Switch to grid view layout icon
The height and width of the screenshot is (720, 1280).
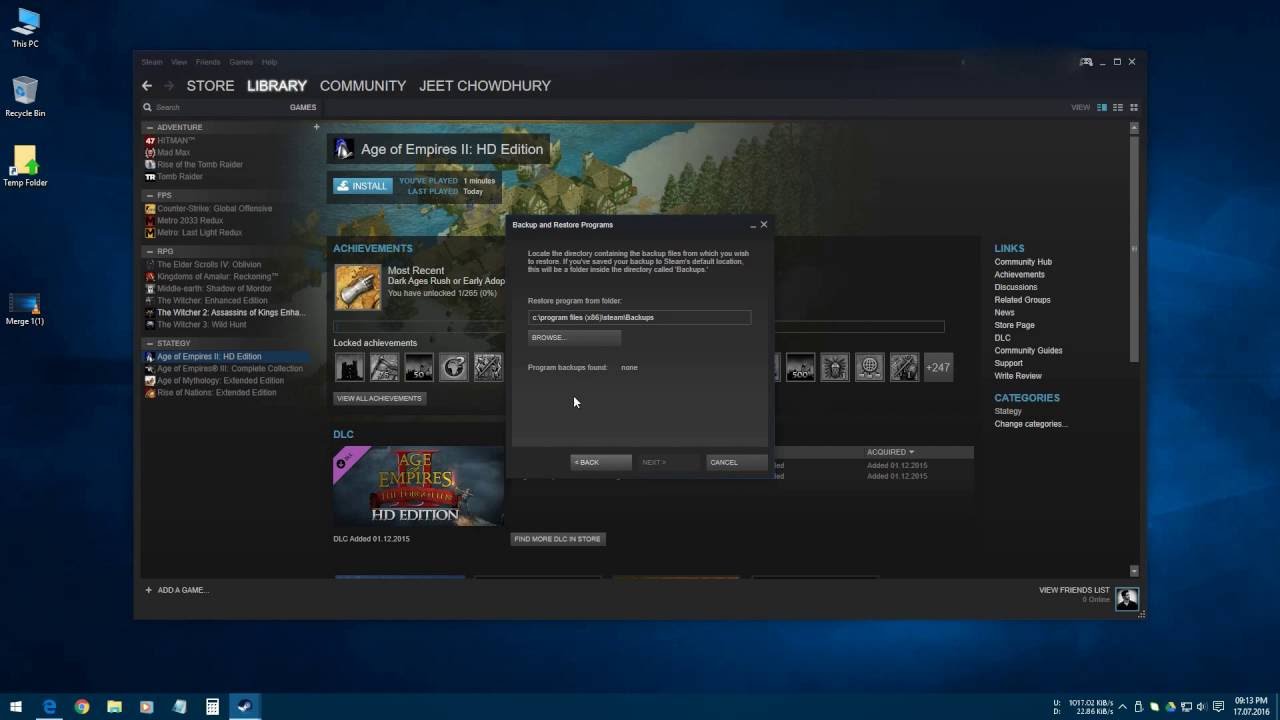click(1134, 107)
